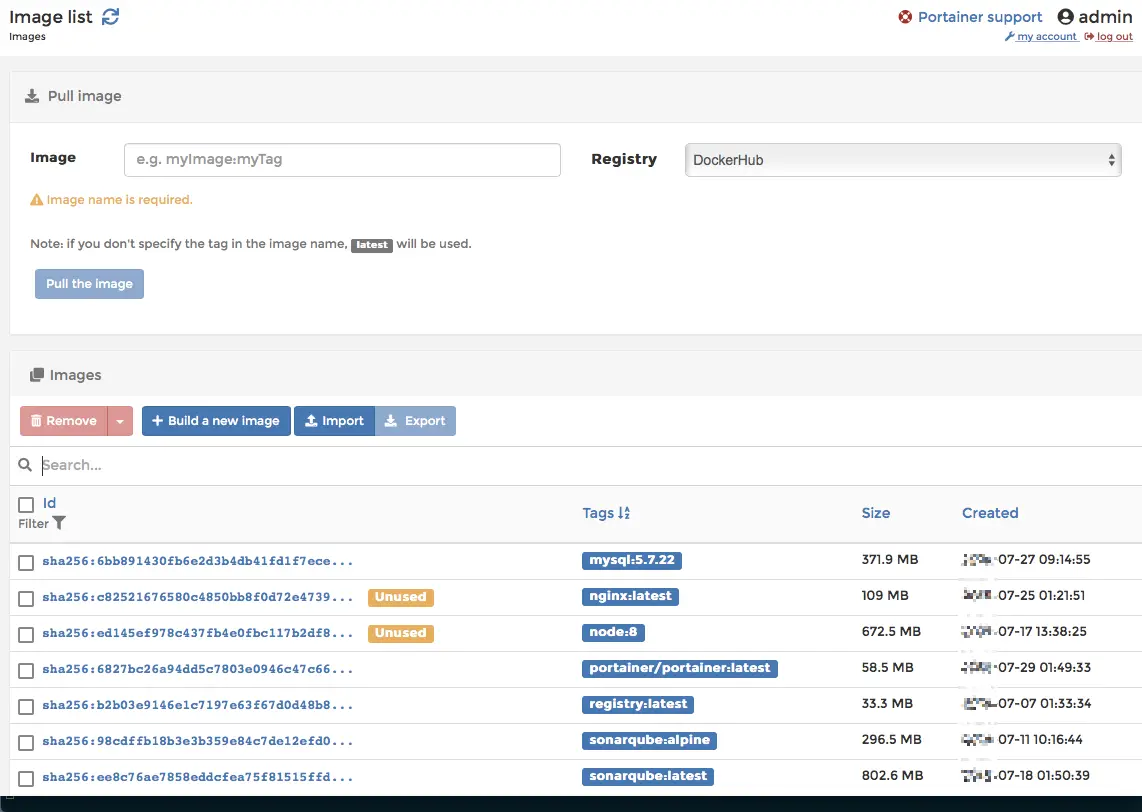Click the Pull the image button
Screen dimensions: 1142x812
90,284
